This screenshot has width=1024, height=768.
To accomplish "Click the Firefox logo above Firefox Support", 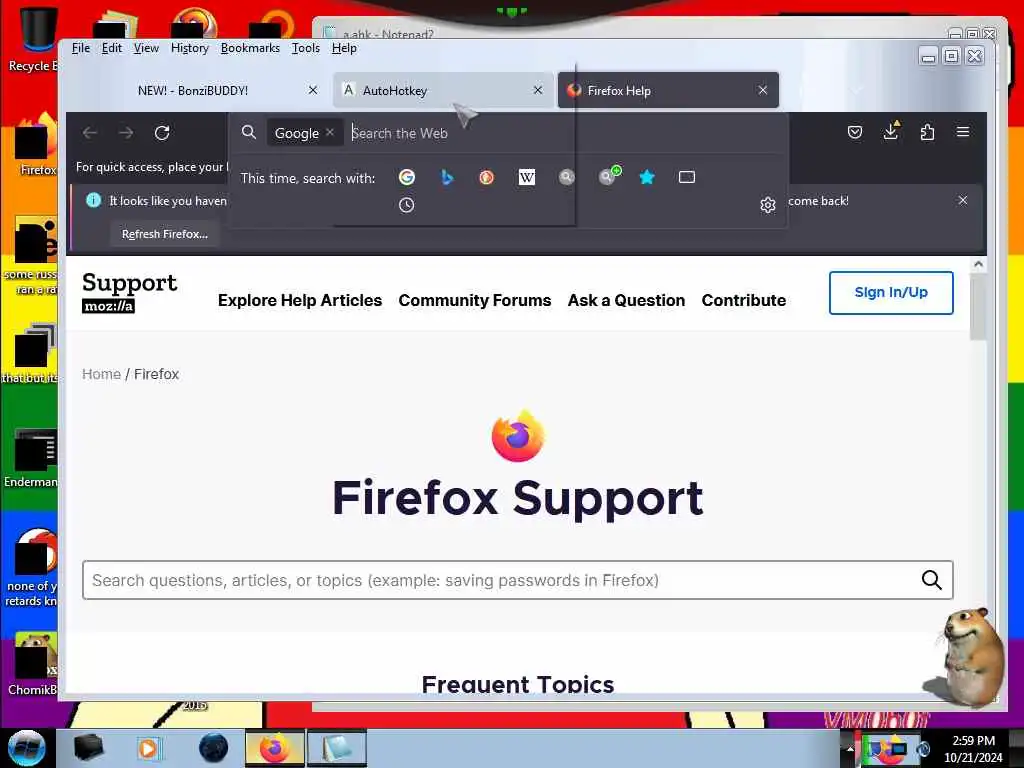I will point(518,436).
